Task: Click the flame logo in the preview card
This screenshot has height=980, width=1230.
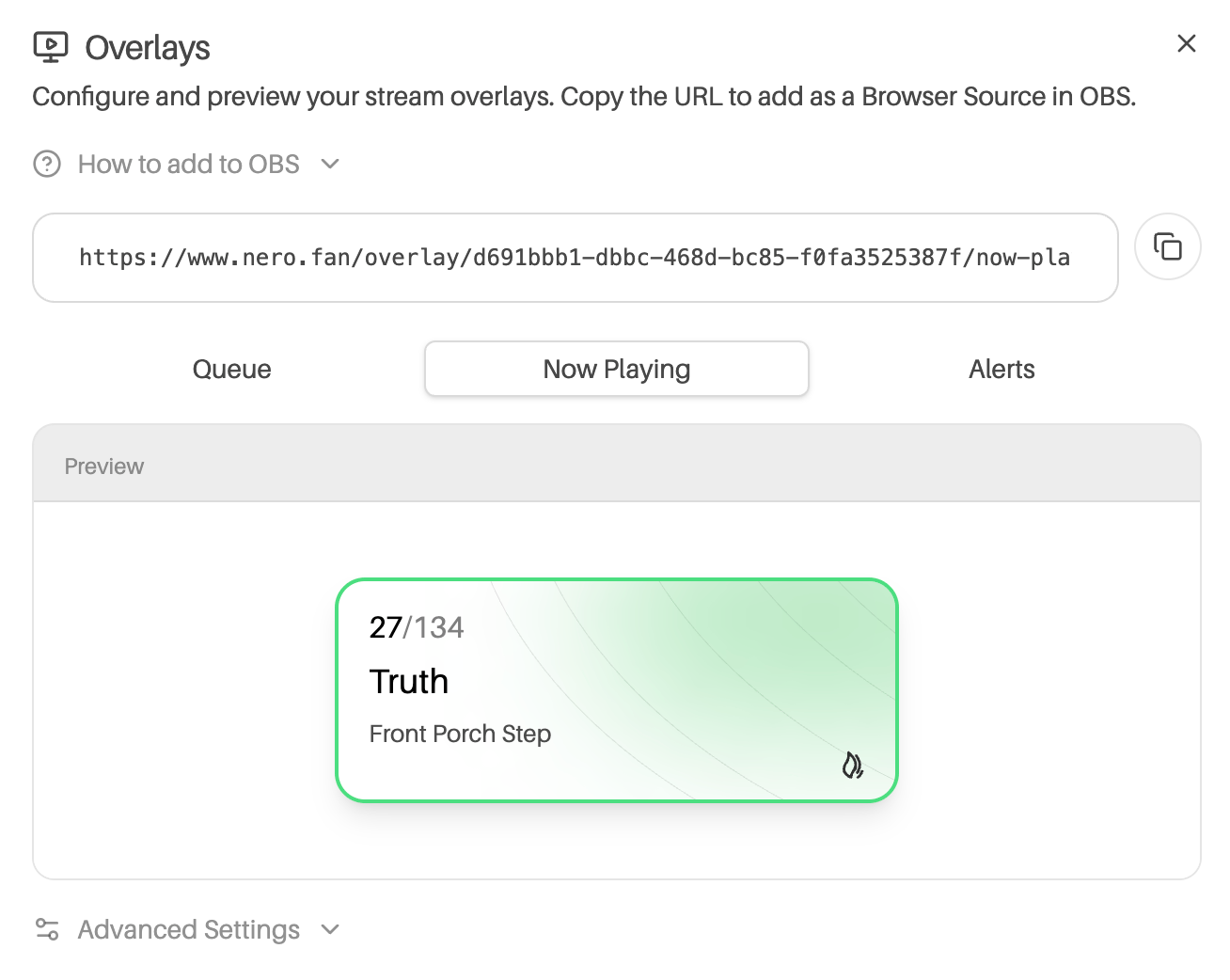Action: tap(852, 766)
